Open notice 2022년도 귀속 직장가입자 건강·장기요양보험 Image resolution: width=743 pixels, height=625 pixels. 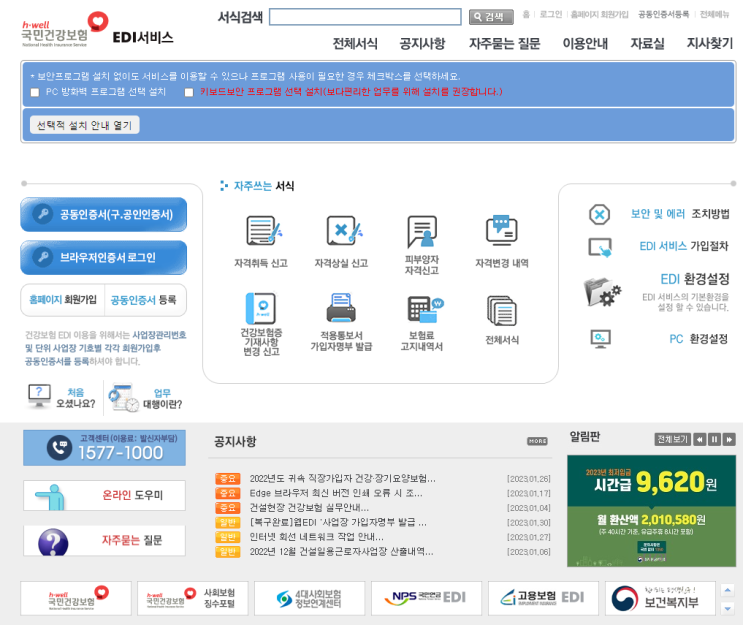point(342,479)
